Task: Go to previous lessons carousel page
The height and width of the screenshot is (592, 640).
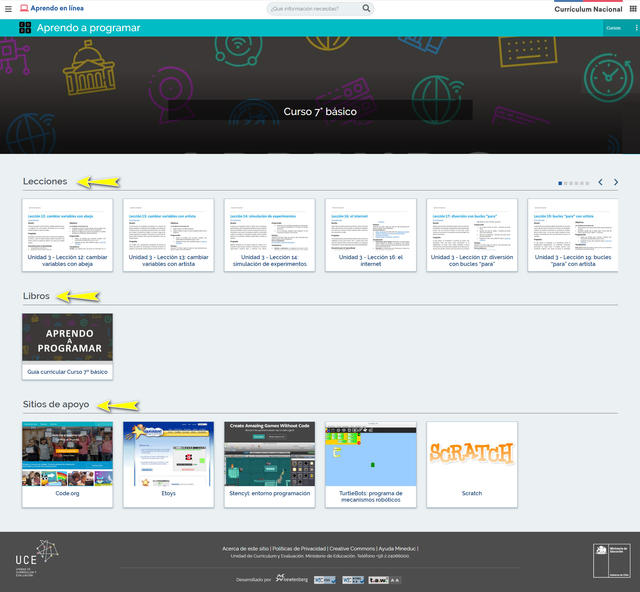Action: pyautogui.click(x=600, y=183)
